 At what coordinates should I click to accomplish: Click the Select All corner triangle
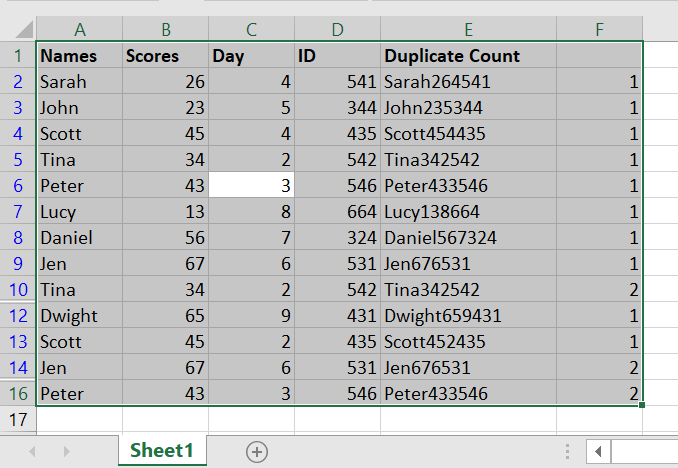click(x=24, y=29)
